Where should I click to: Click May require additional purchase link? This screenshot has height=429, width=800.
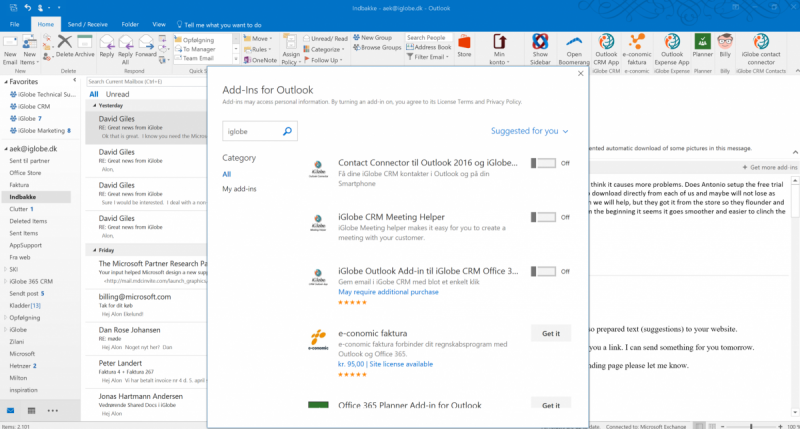point(388,292)
